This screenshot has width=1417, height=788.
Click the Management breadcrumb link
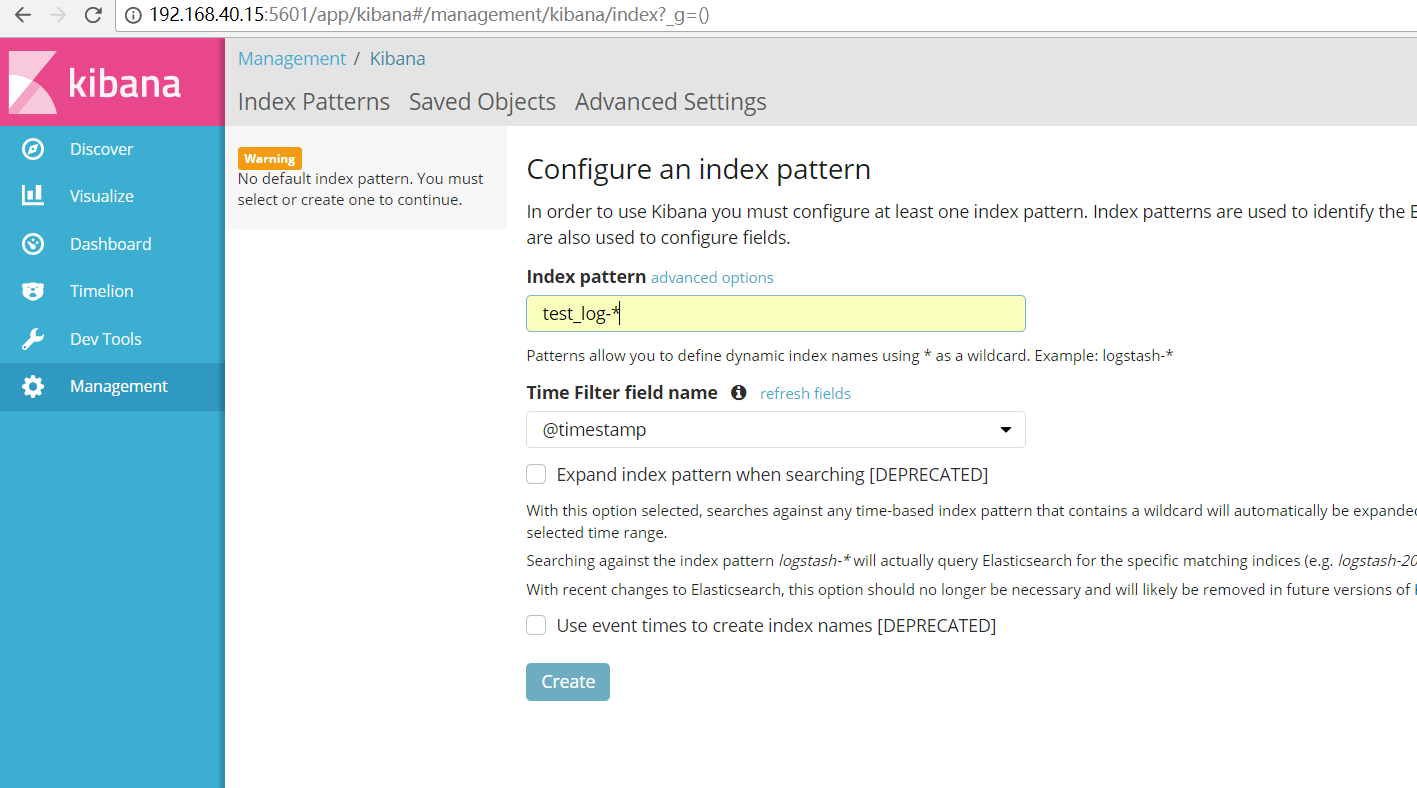(292, 59)
